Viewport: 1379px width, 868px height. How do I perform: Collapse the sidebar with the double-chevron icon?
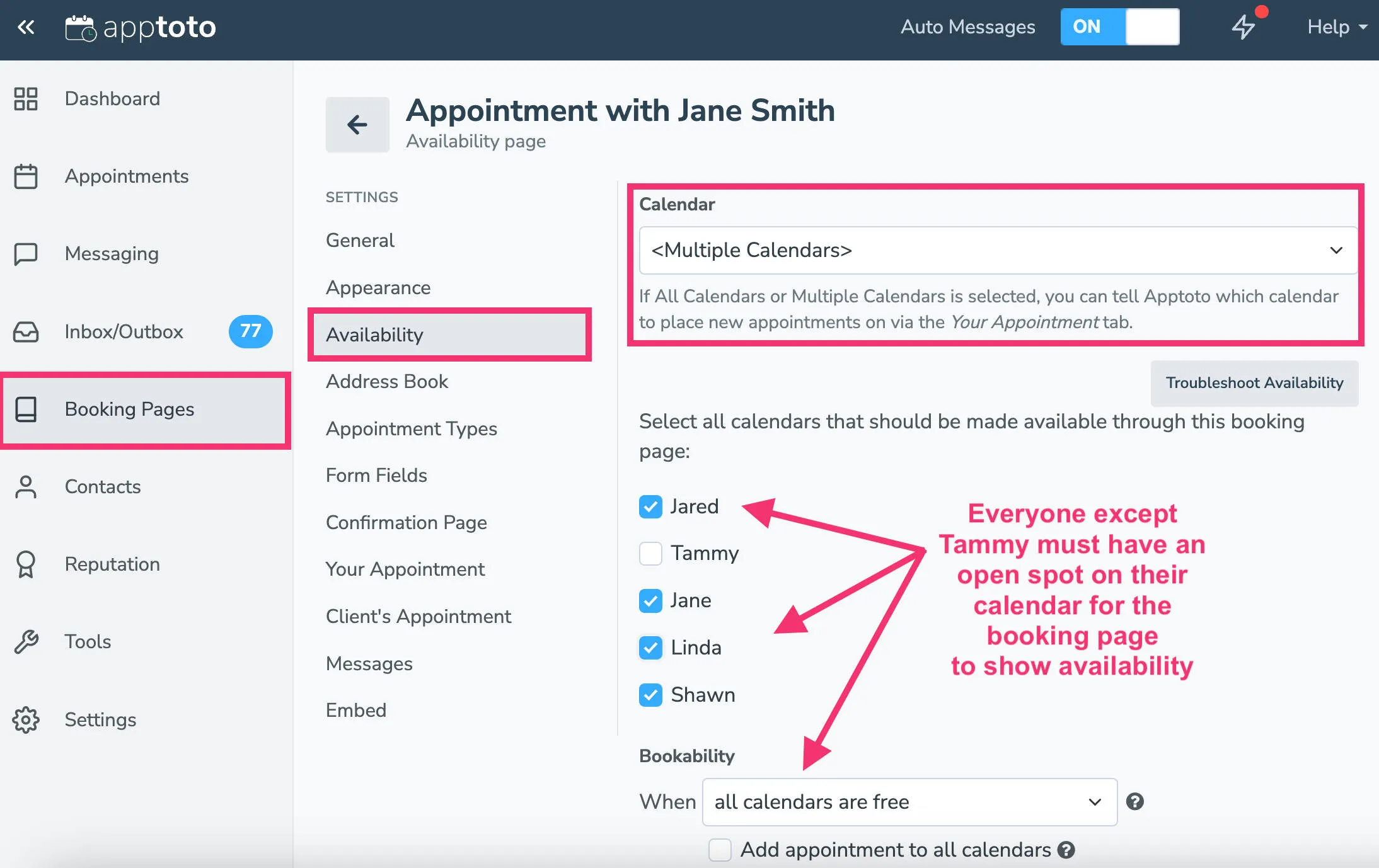point(26,28)
